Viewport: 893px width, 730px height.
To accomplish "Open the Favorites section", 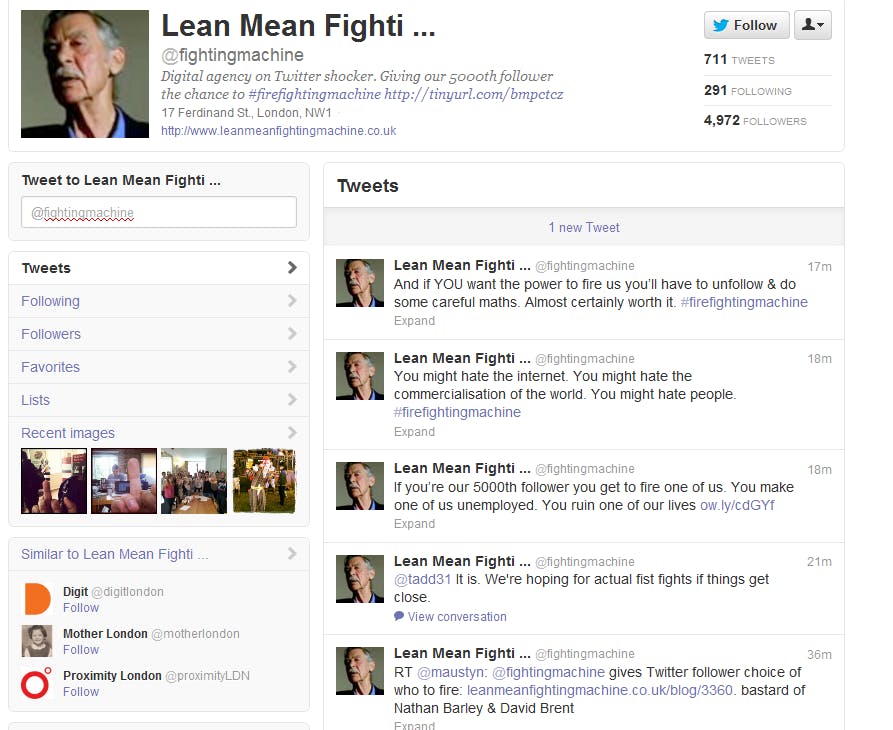I will coord(51,367).
